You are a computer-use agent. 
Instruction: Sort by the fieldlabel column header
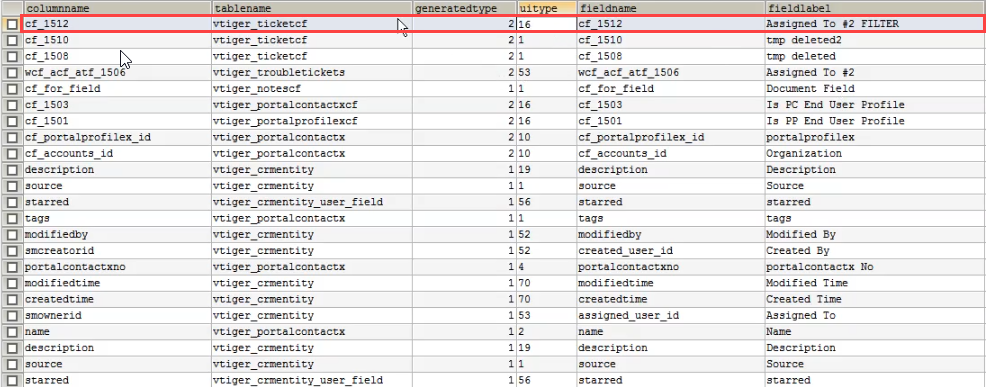(875, 8)
